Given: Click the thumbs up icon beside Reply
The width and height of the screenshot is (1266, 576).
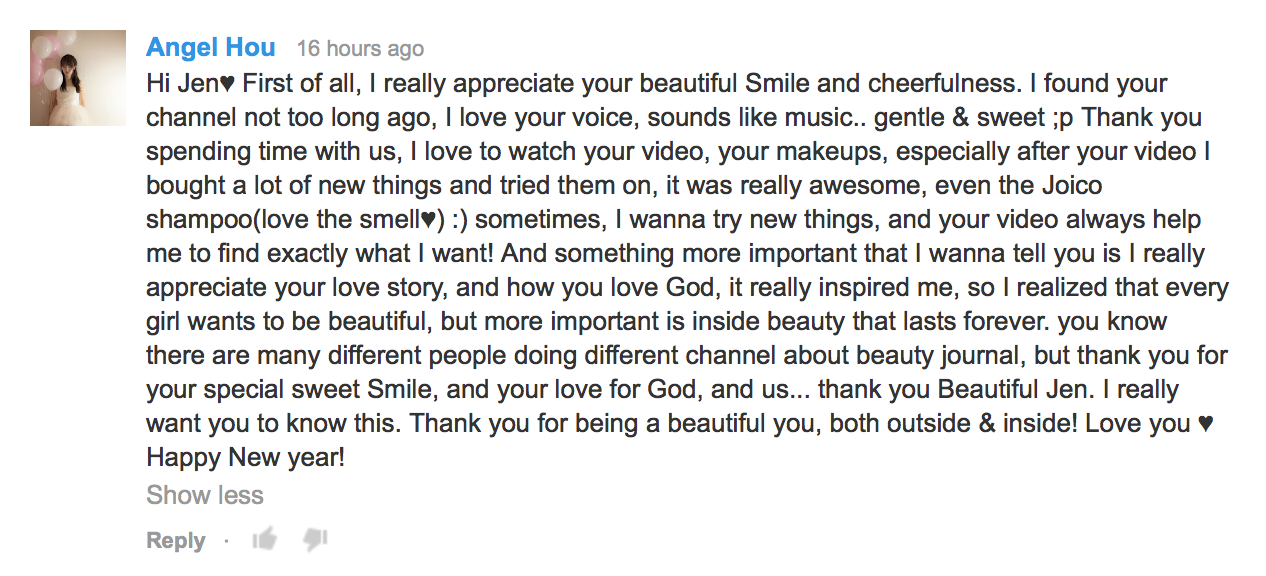Looking at the screenshot, I should coord(265,540).
